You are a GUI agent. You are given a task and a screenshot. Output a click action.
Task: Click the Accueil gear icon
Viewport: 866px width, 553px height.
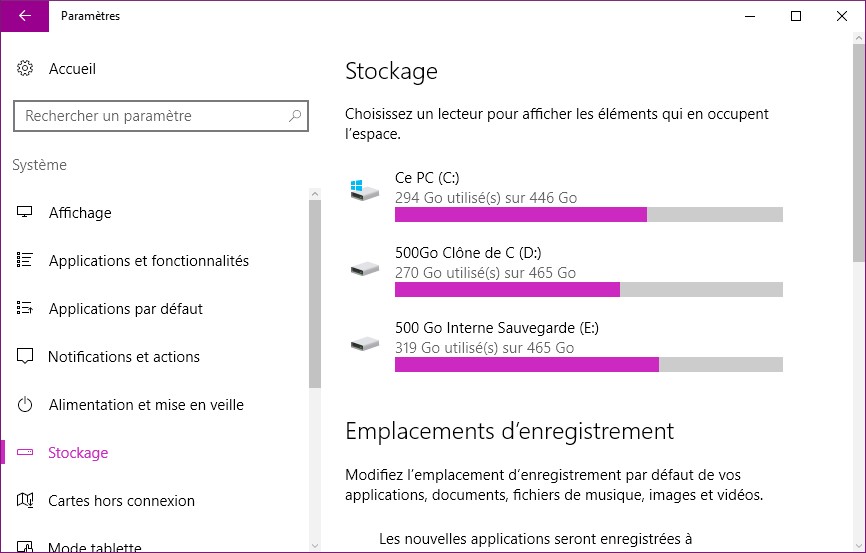(25, 69)
